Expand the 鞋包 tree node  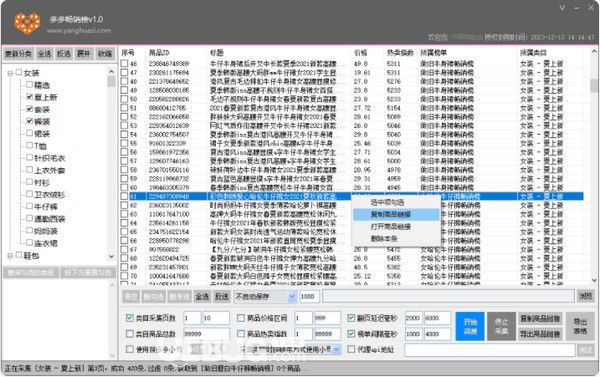click(x=10, y=255)
